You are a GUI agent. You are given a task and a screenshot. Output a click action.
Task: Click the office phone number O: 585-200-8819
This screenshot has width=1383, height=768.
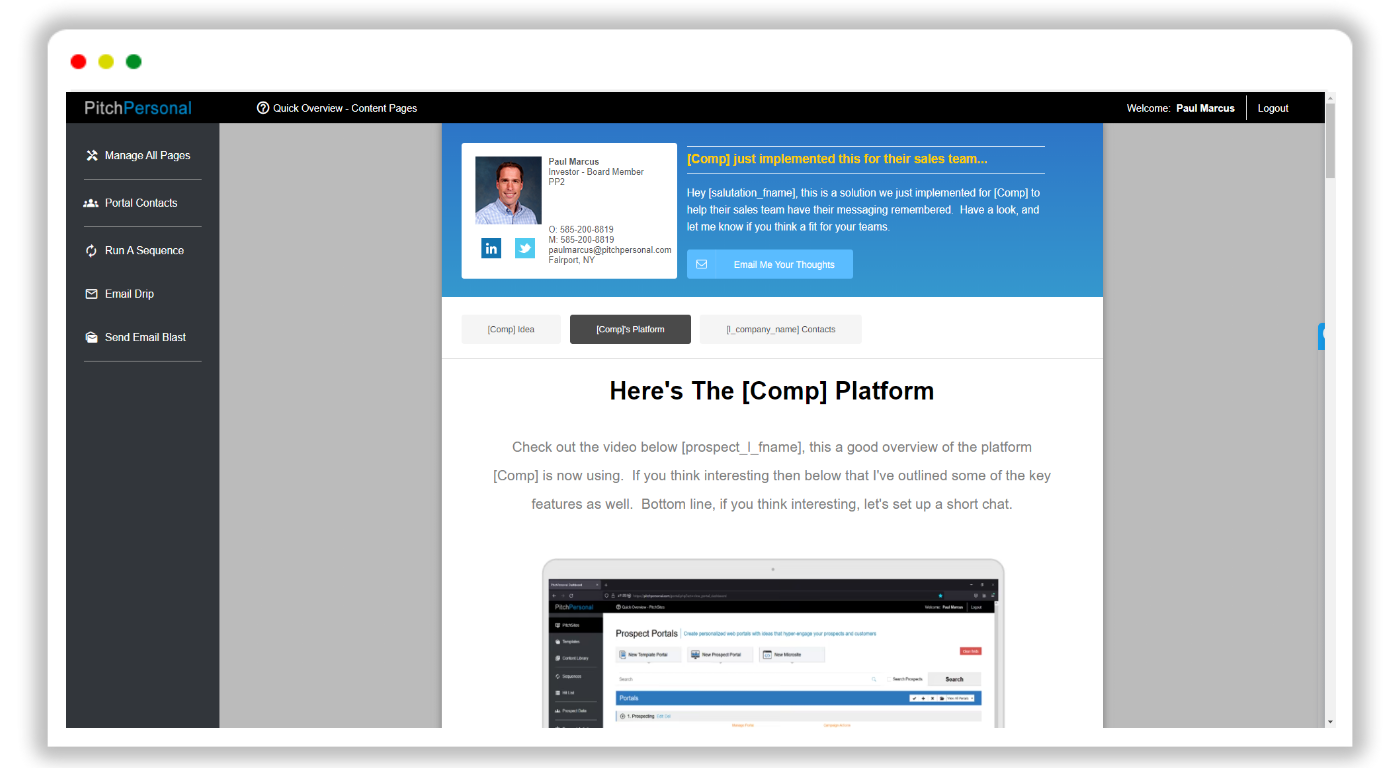tap(581, 230)
